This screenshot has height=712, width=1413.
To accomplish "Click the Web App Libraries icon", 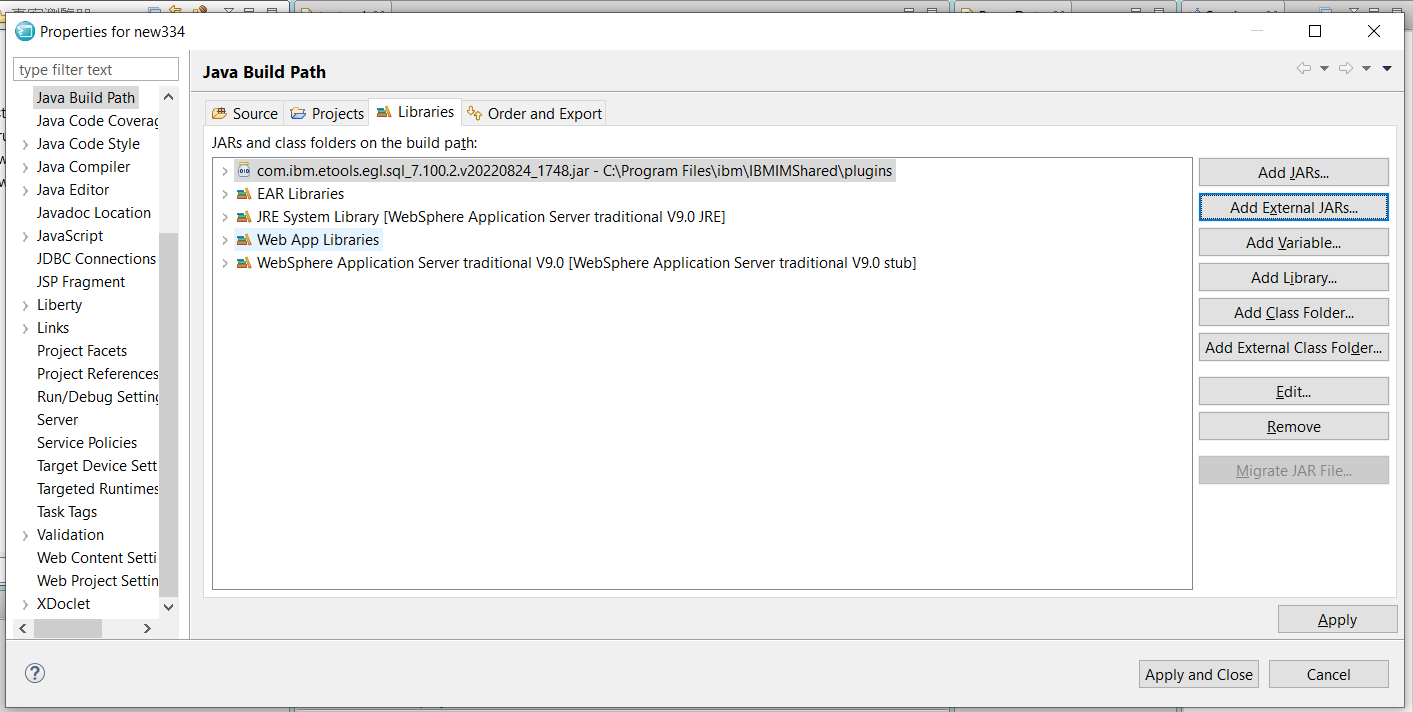I will click(x=244, y=240).
